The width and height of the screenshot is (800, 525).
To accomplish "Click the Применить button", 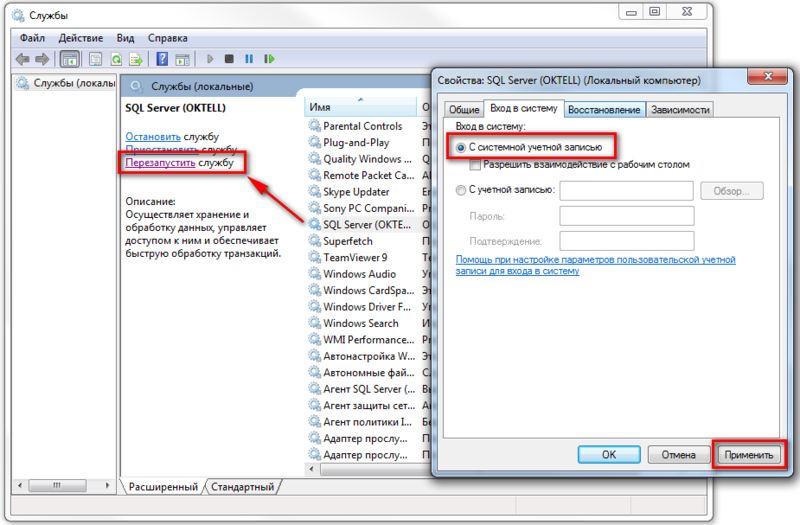I will [x=748, y=455].
